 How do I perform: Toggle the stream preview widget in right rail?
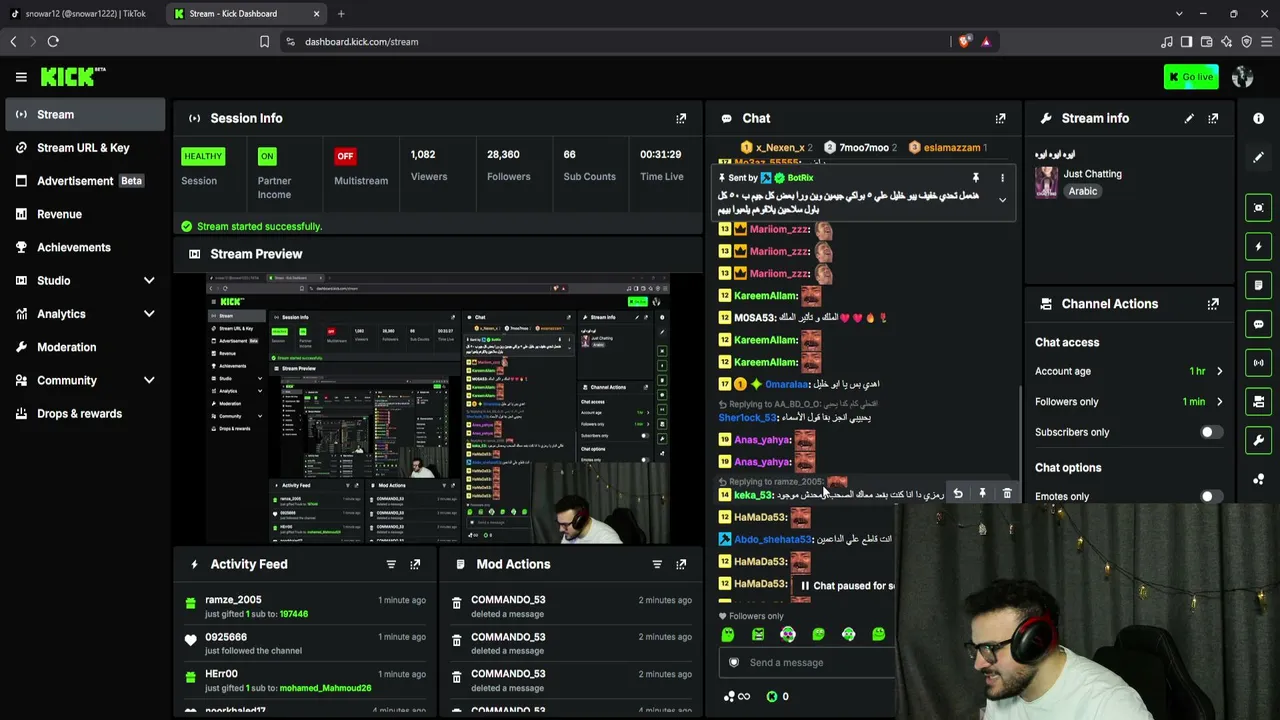pos(1258,208)
